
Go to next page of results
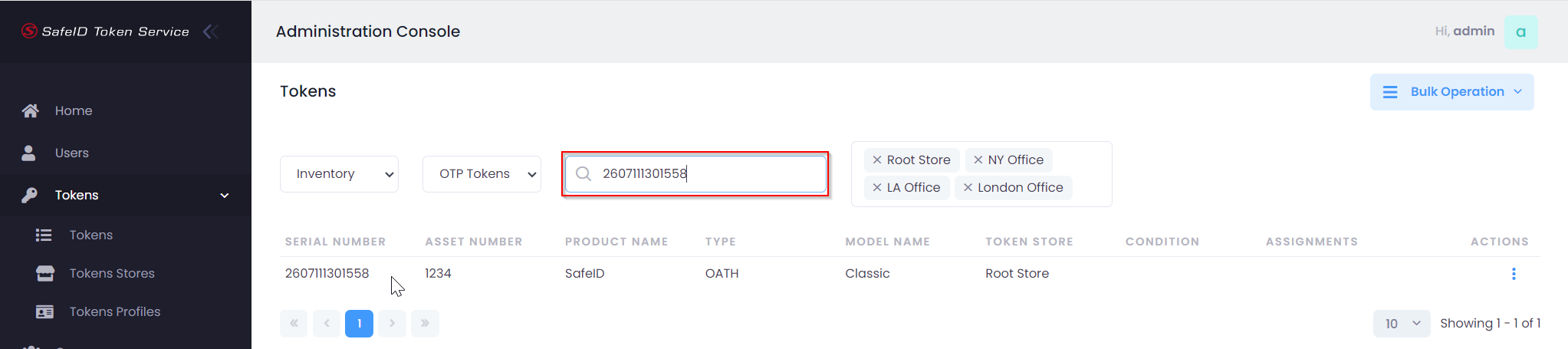point(392,324)
